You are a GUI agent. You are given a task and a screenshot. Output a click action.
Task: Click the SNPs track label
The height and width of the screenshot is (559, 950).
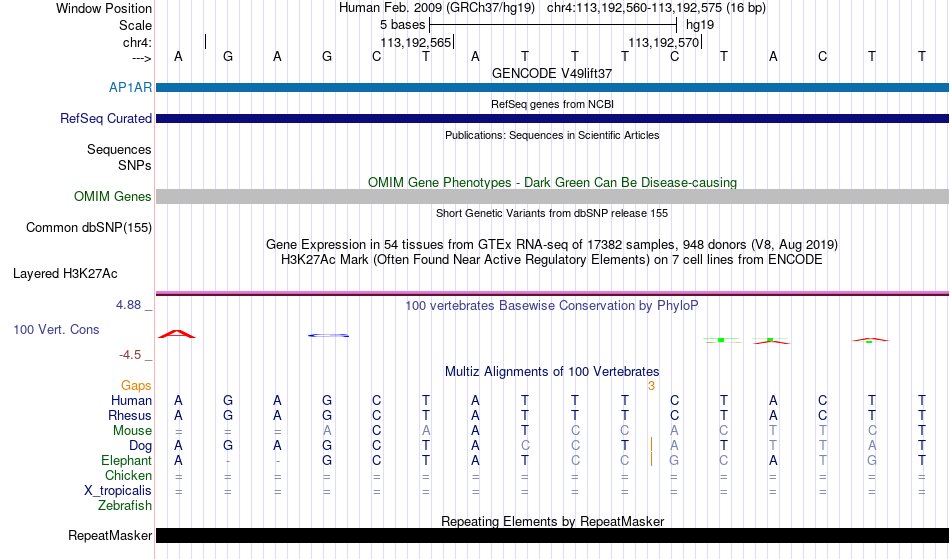135,165
